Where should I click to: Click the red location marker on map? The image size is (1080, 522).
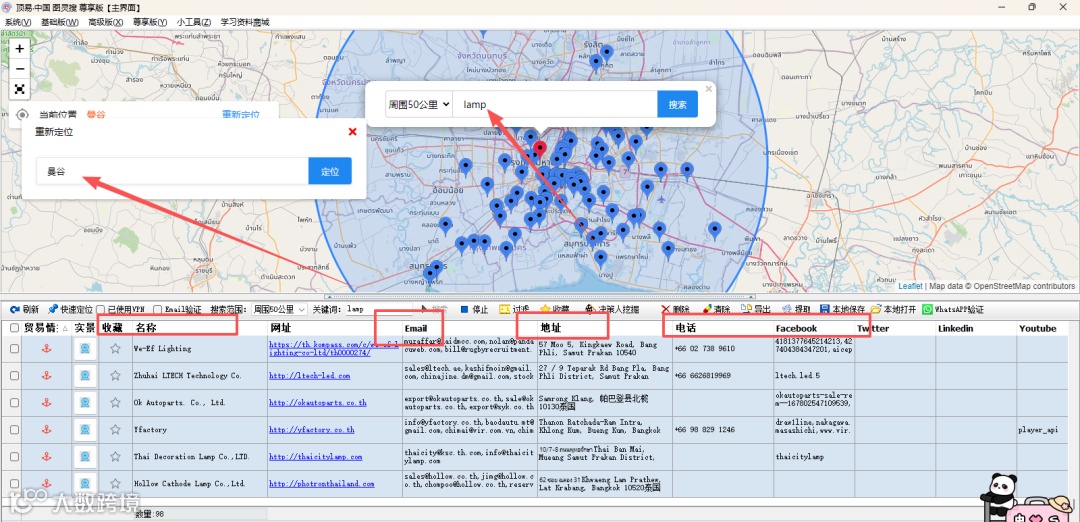(540, 149)
